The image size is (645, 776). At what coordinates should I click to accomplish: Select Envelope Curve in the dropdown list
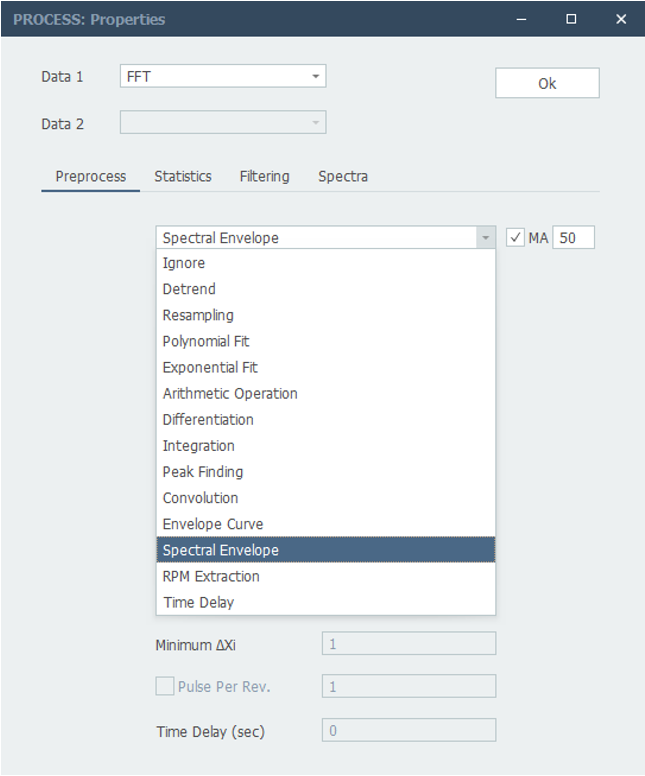326,524
